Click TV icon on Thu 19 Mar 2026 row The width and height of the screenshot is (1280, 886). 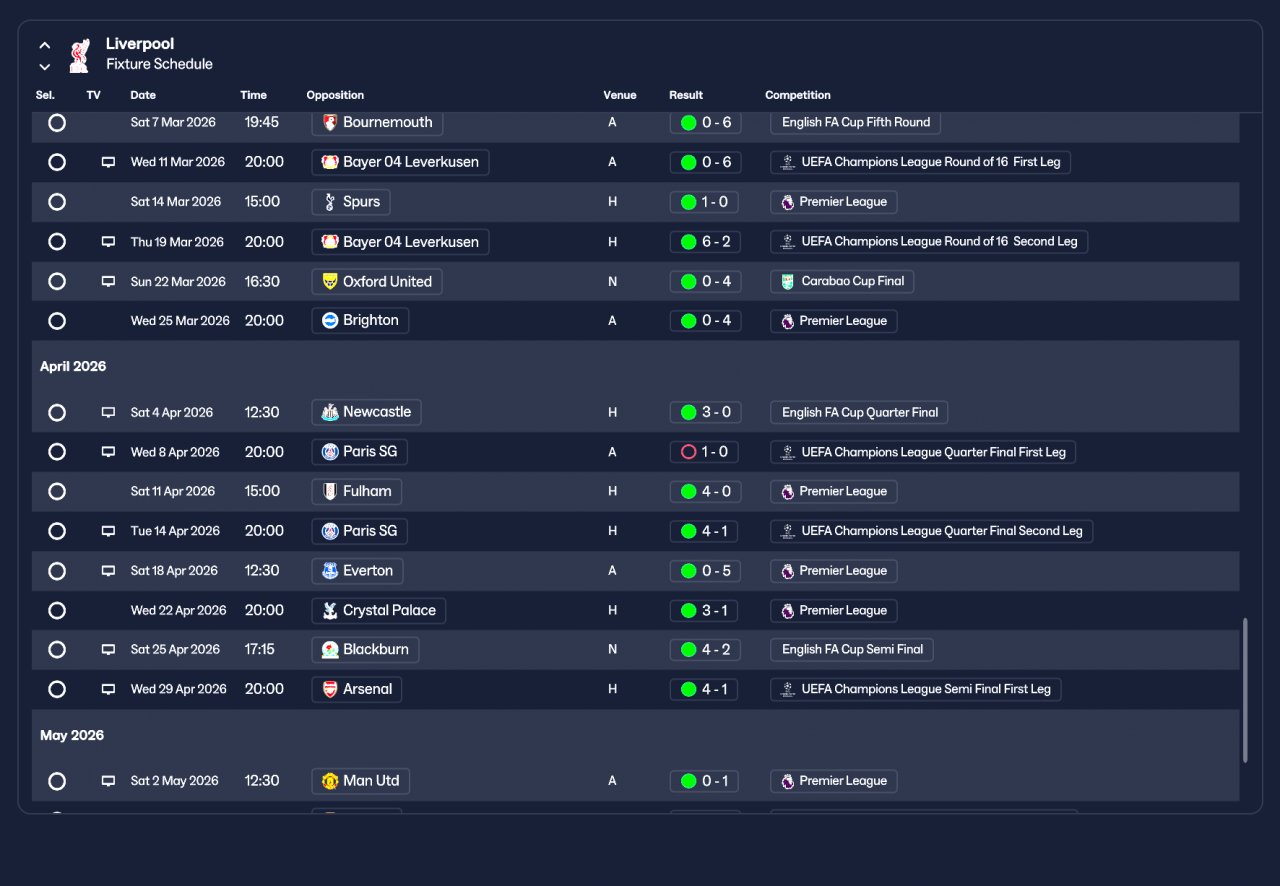click(x=108, y=242)
